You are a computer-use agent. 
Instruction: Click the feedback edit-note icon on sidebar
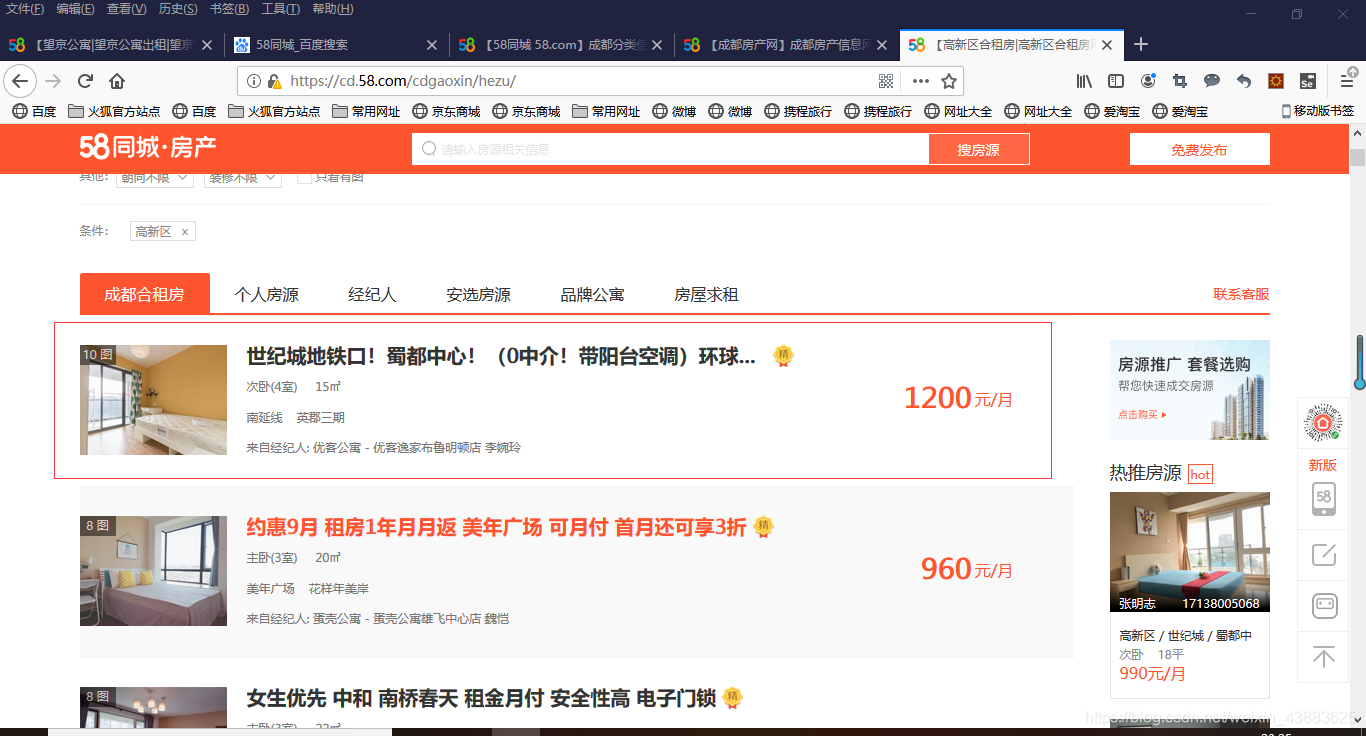point(1323,554)
